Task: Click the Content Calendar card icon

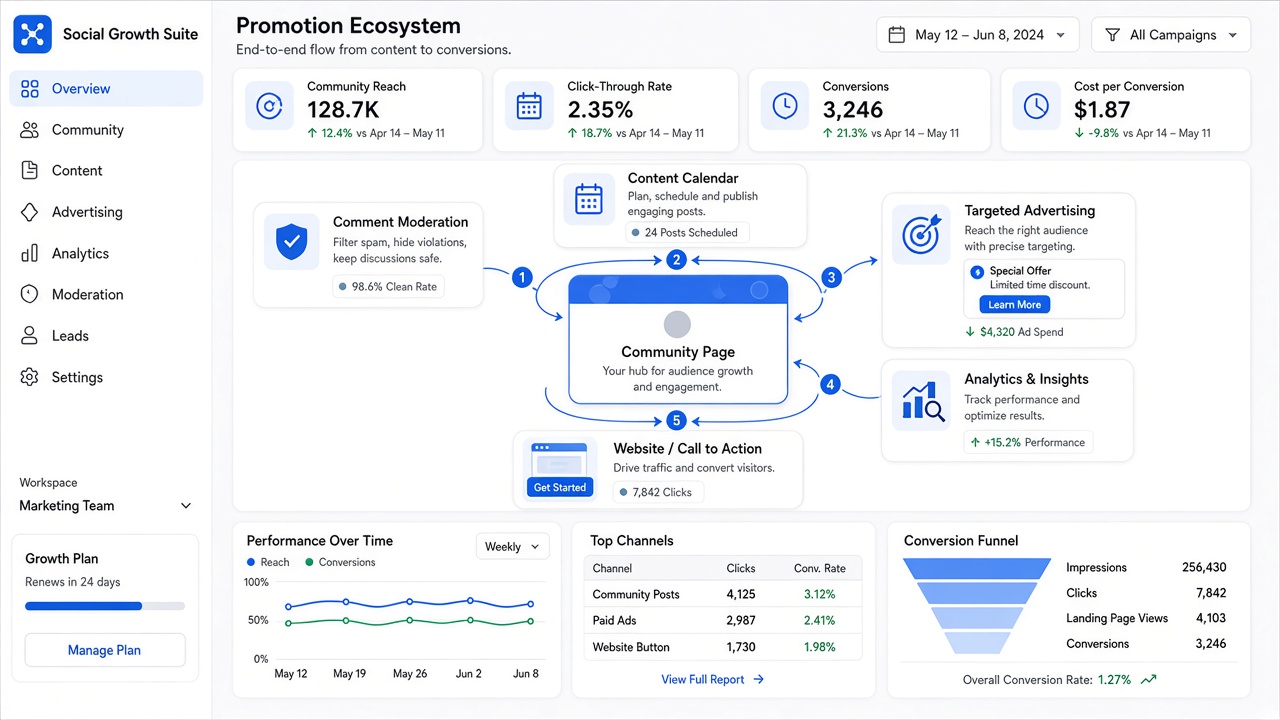Action: click(589, 199)
